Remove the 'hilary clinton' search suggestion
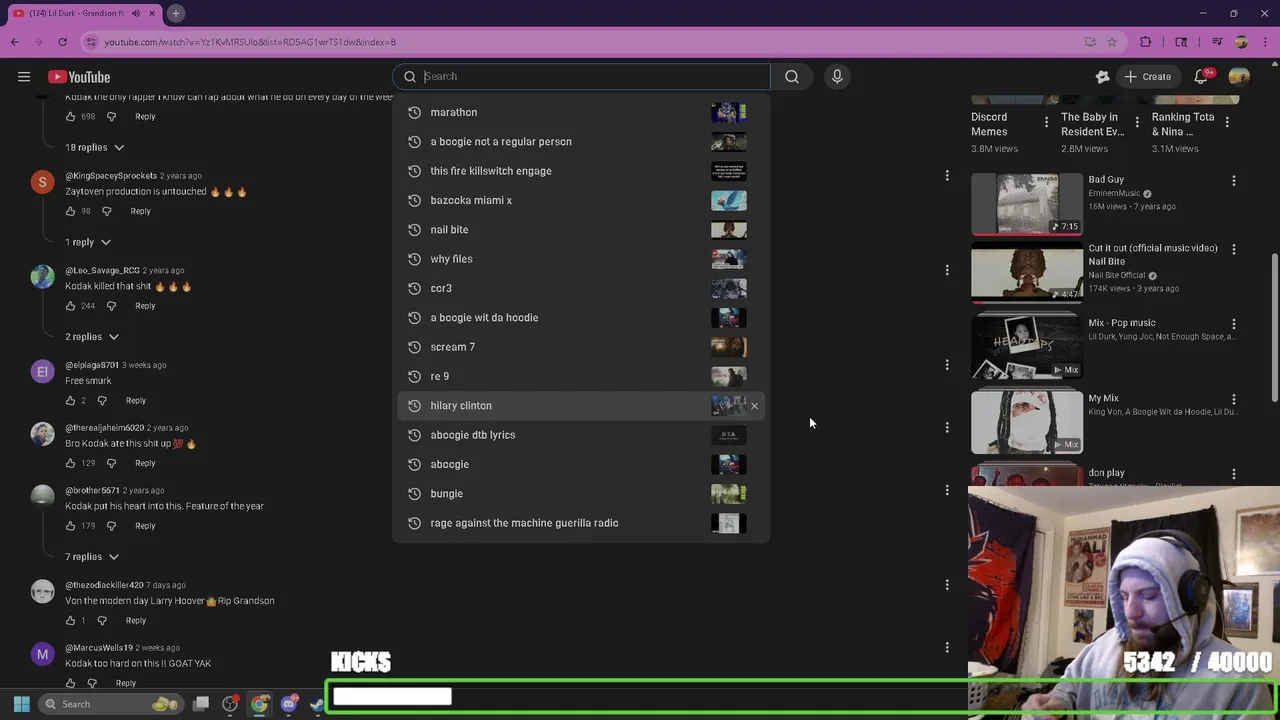1280x720 pixels. 754,406
